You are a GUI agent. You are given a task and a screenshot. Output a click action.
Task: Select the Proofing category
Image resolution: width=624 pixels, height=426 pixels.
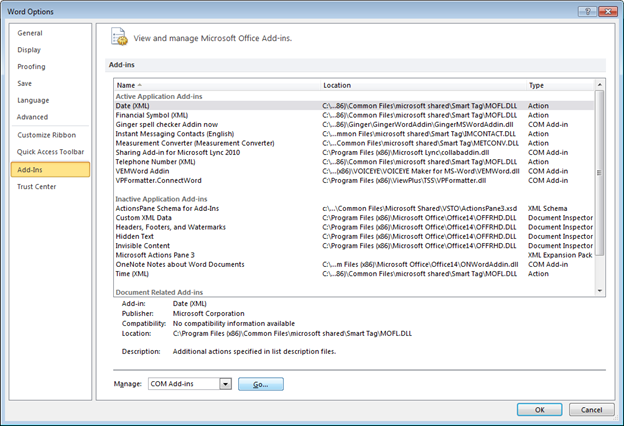pyautogui.click(x=32, y=67)
